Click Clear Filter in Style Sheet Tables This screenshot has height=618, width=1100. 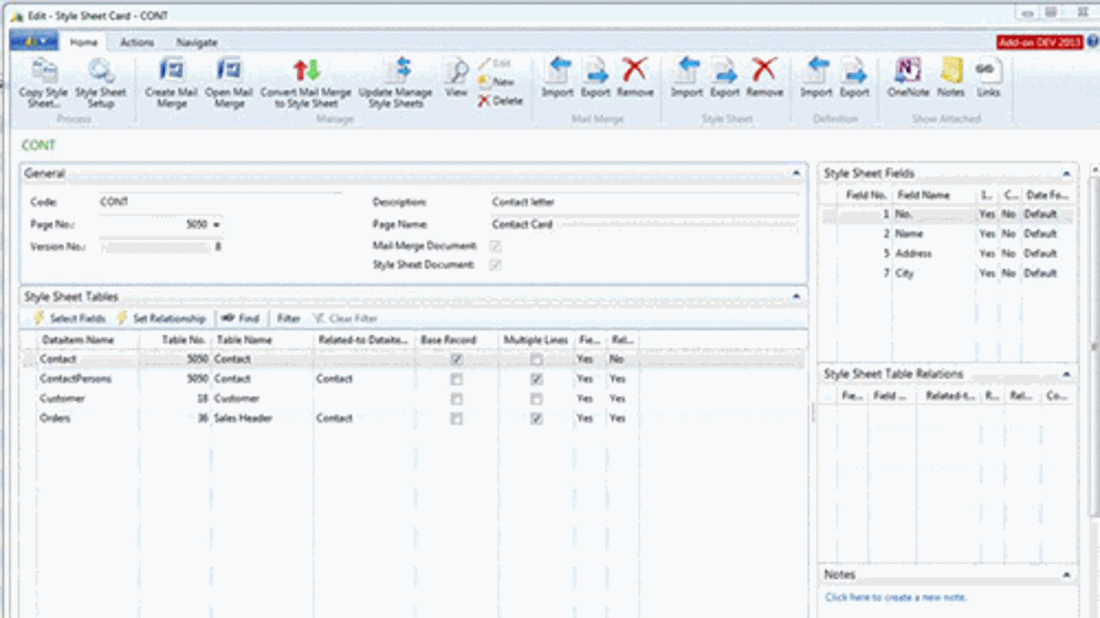coord(345,318)
